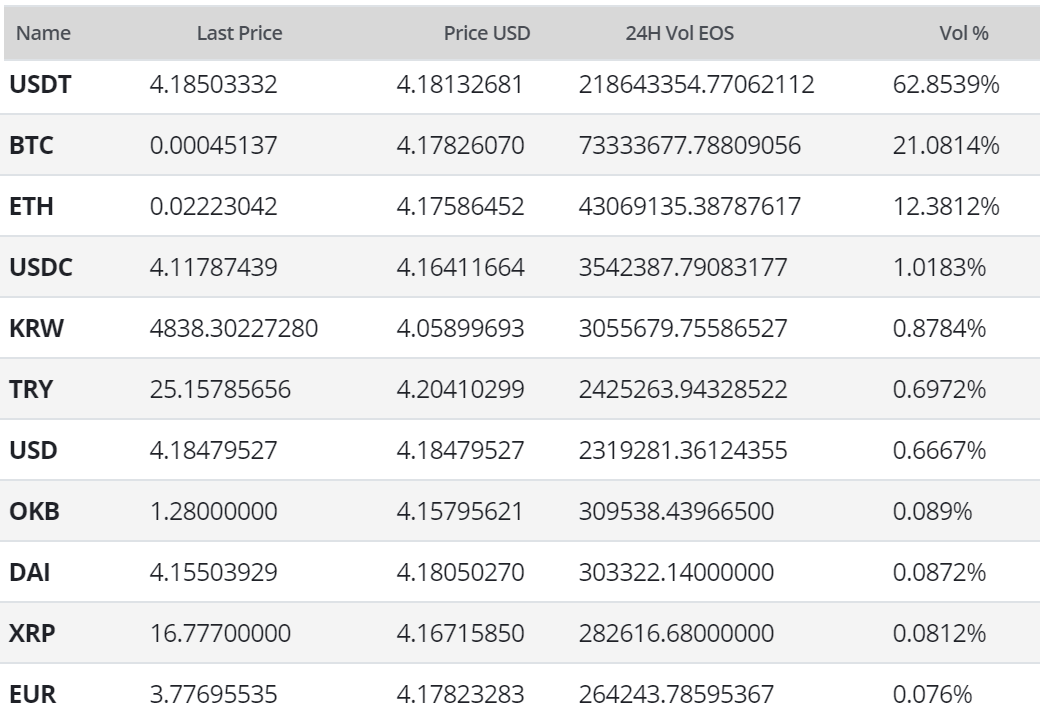The height and width of the screenshot is (722, 1040).
Task: Click the USD price 4.17823283
Action: pyautogui.click(x=460, y=695)
